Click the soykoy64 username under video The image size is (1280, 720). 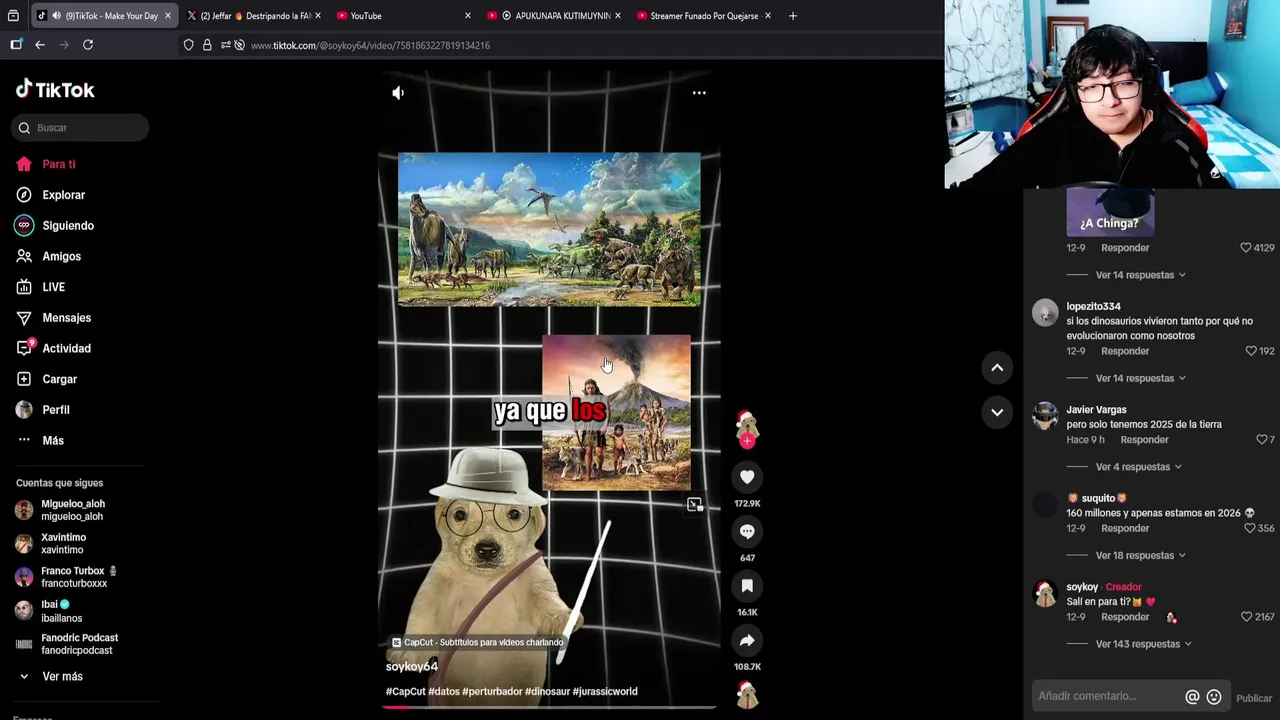tap(412, 666)
